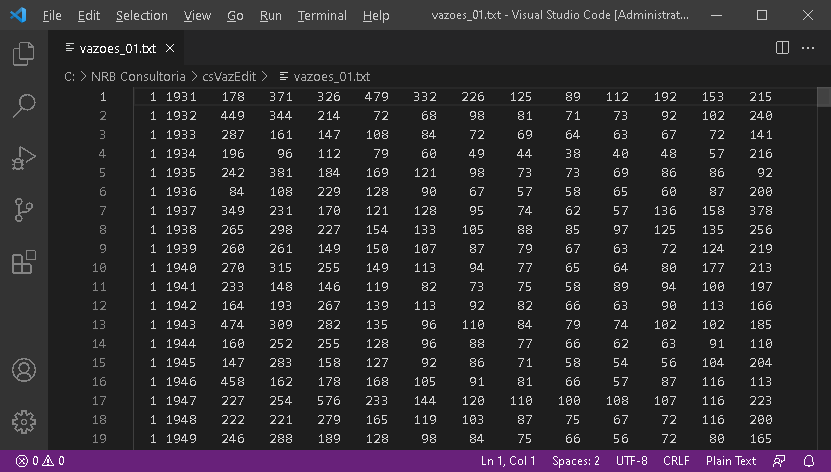Open the Extensions view
The image size is (831, 472).
pyautogui.click(x=24, y=262)
